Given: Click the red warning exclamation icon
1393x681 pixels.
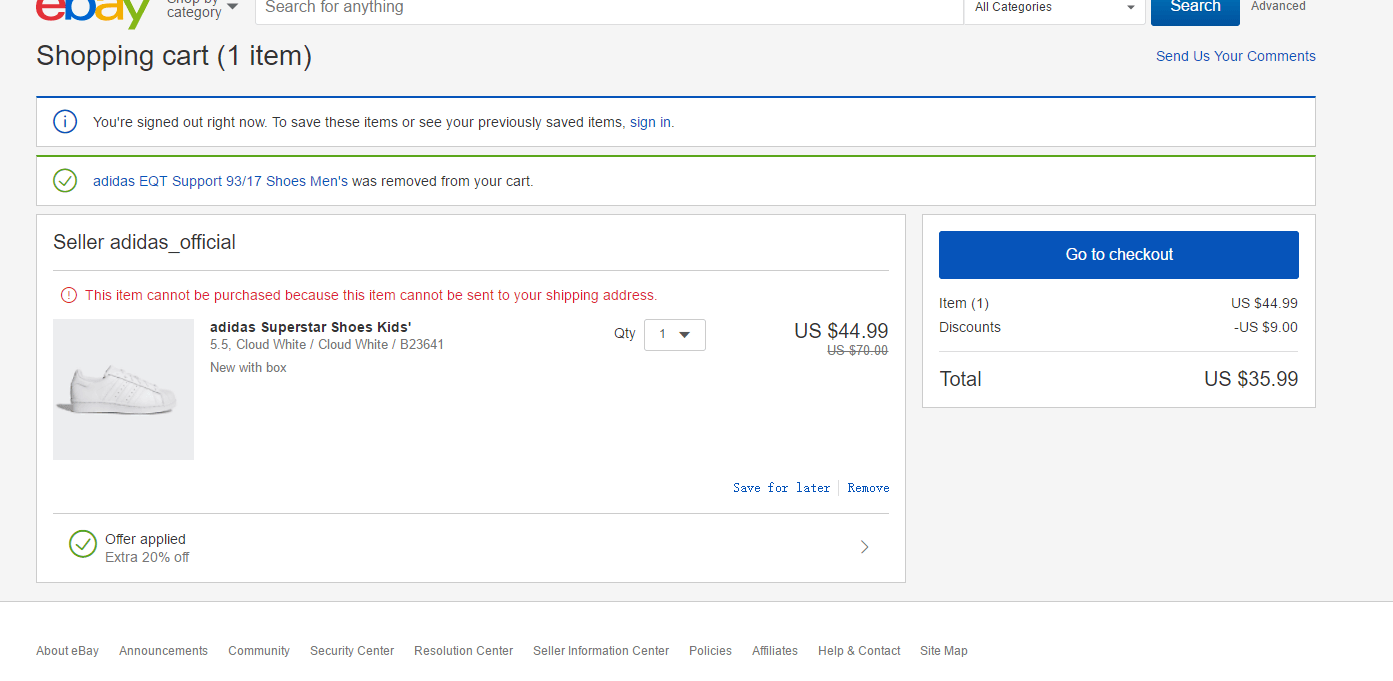Looking at the screenshot, I should (x=69, y=295).
